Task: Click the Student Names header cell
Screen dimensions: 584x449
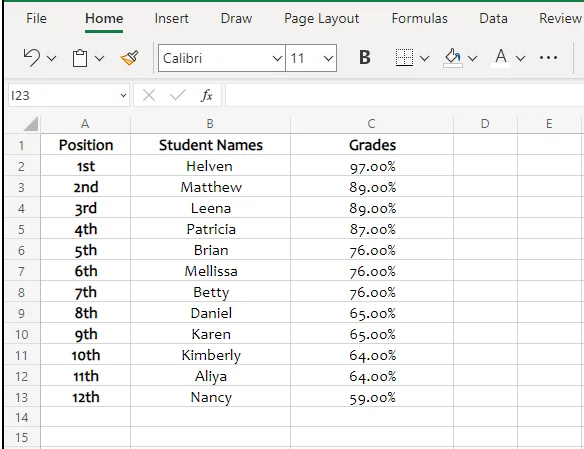Action: click(x=210, y=145)
